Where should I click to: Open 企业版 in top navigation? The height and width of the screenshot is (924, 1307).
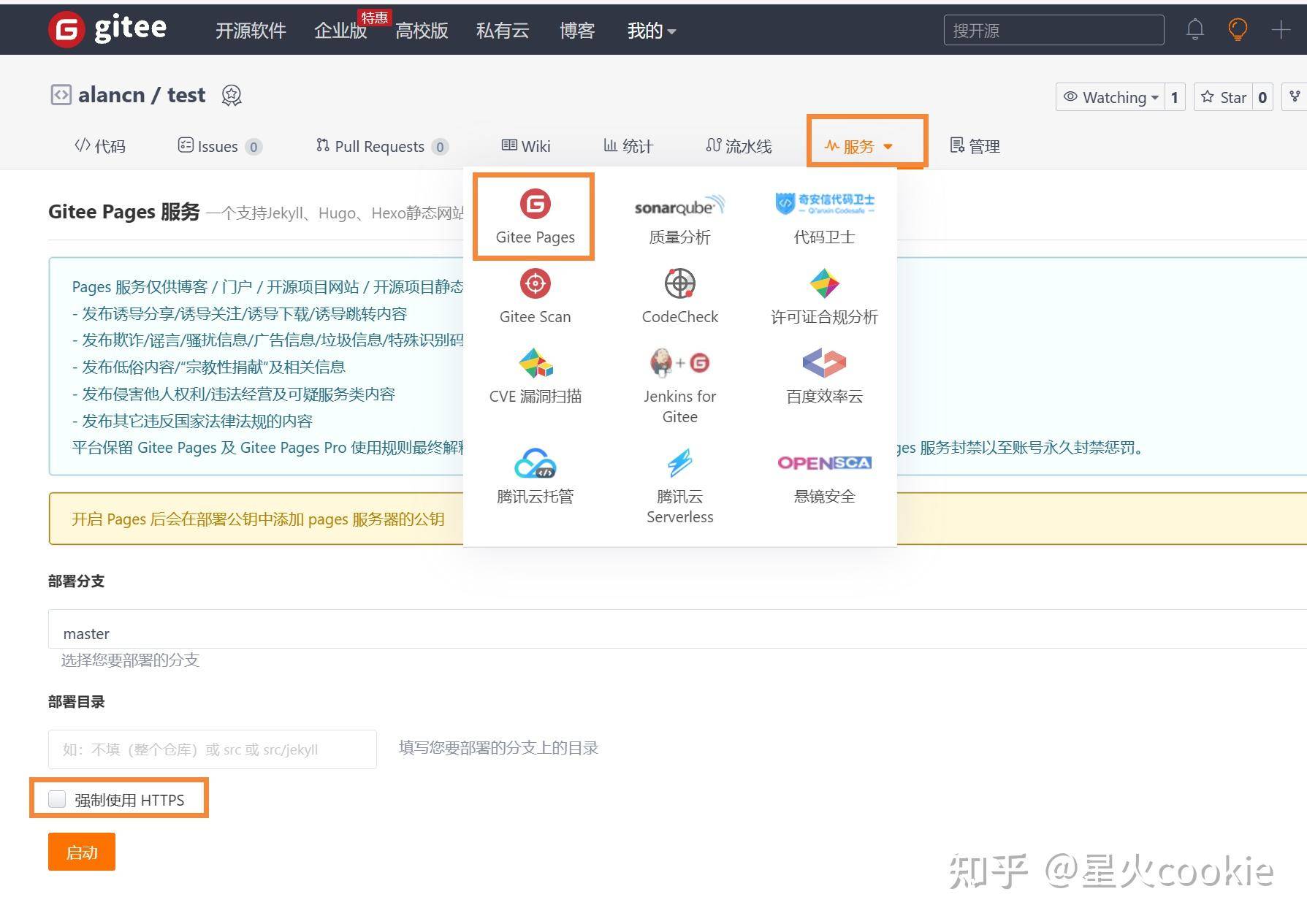(x=340, y=31)
